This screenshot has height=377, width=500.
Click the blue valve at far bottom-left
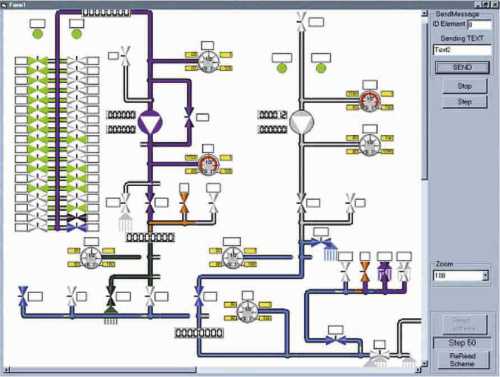[x=23, y=296]
